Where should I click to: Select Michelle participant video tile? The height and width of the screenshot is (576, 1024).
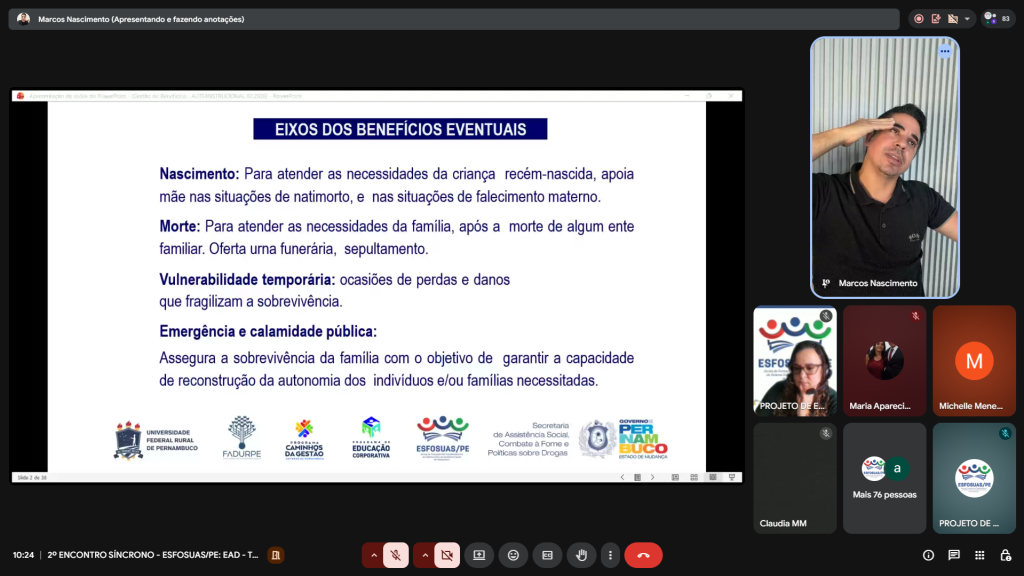974,360
